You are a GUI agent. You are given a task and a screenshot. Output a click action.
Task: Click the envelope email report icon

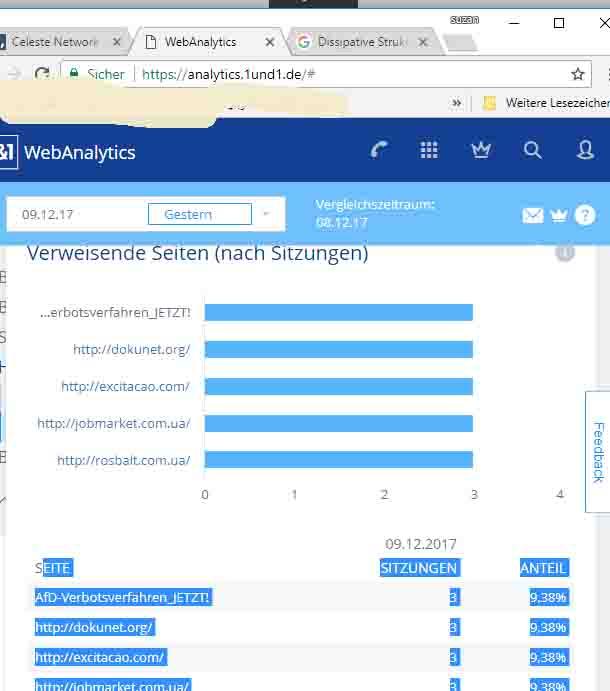click(532, 215)
